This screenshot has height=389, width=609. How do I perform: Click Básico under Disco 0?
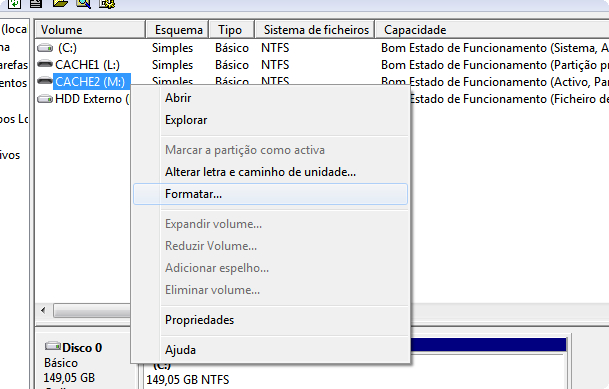coord(61,363)
